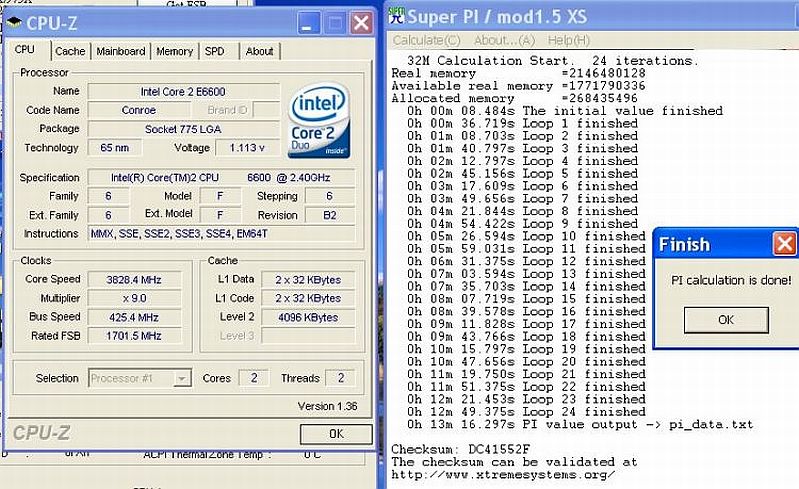Click the CPU-Z title bar app icon

click(14, 22)
